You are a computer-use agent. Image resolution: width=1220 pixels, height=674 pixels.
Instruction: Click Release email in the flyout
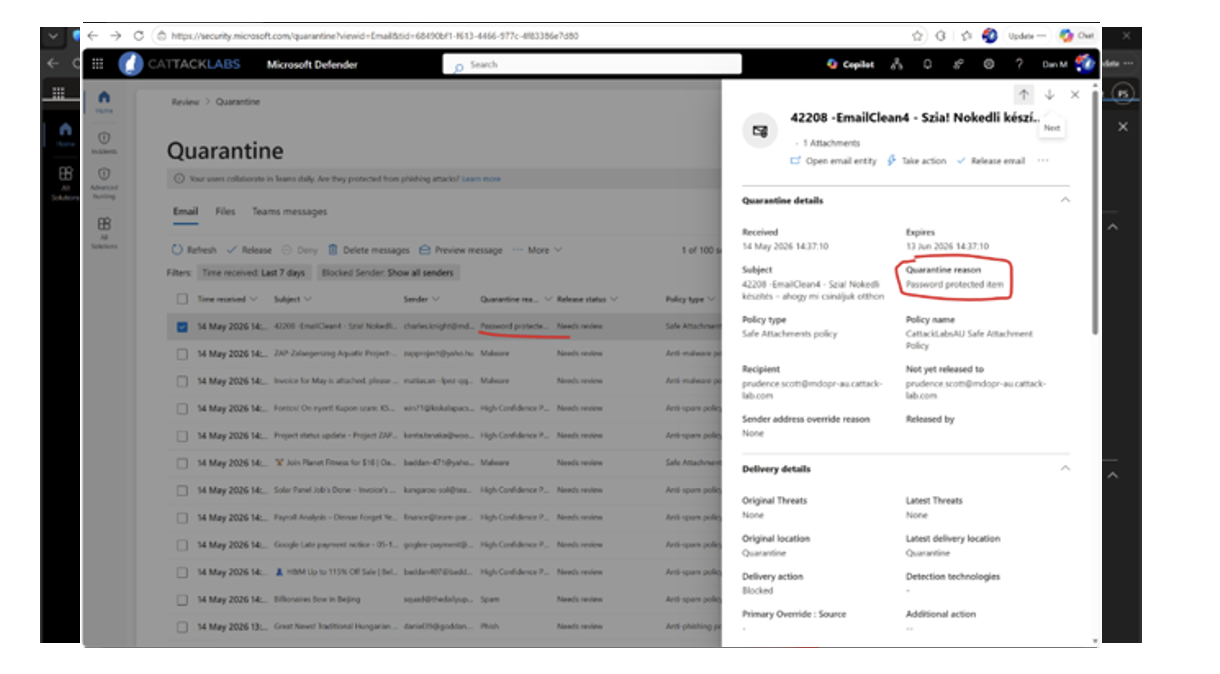(991, 160)
